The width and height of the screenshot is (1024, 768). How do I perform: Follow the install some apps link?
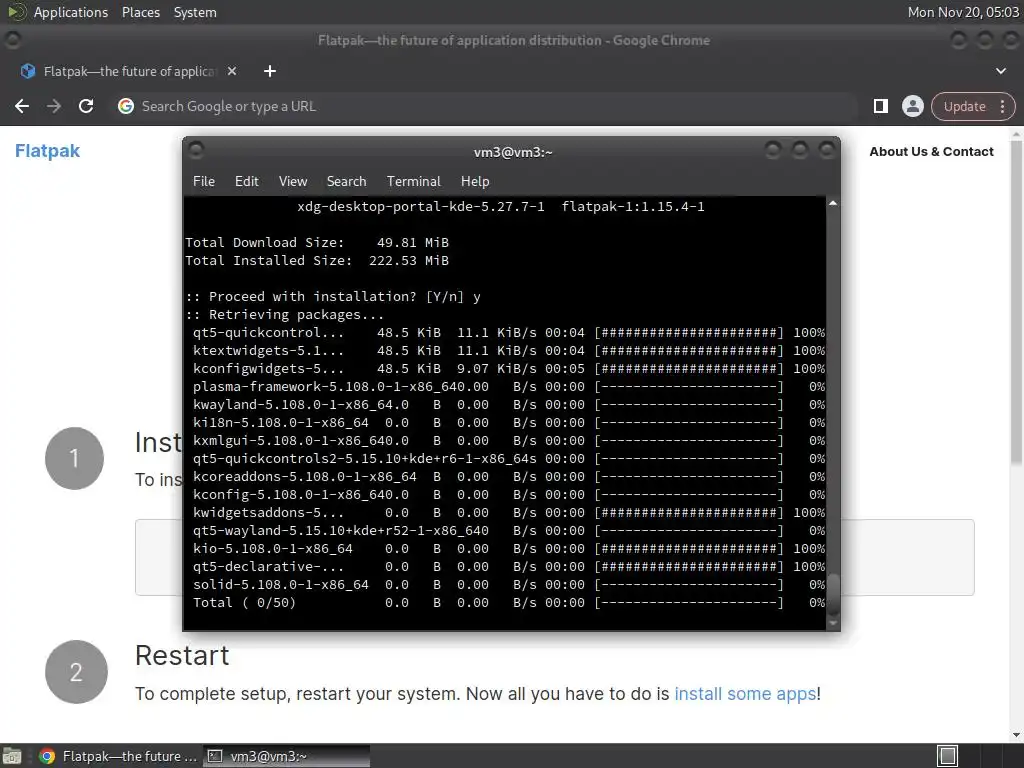coord(745,694)
